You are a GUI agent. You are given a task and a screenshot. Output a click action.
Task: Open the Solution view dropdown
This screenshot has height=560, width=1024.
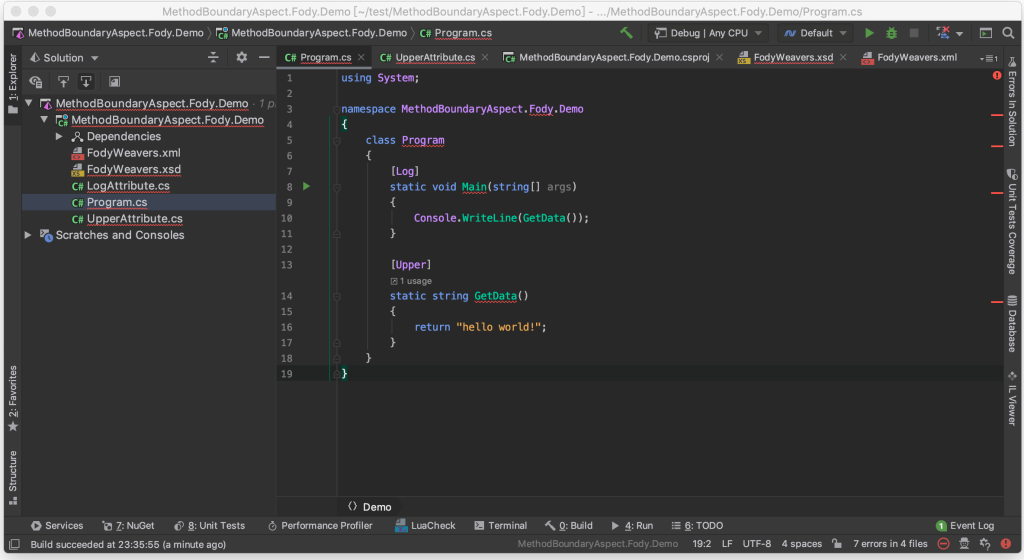[x=64, y=57]
